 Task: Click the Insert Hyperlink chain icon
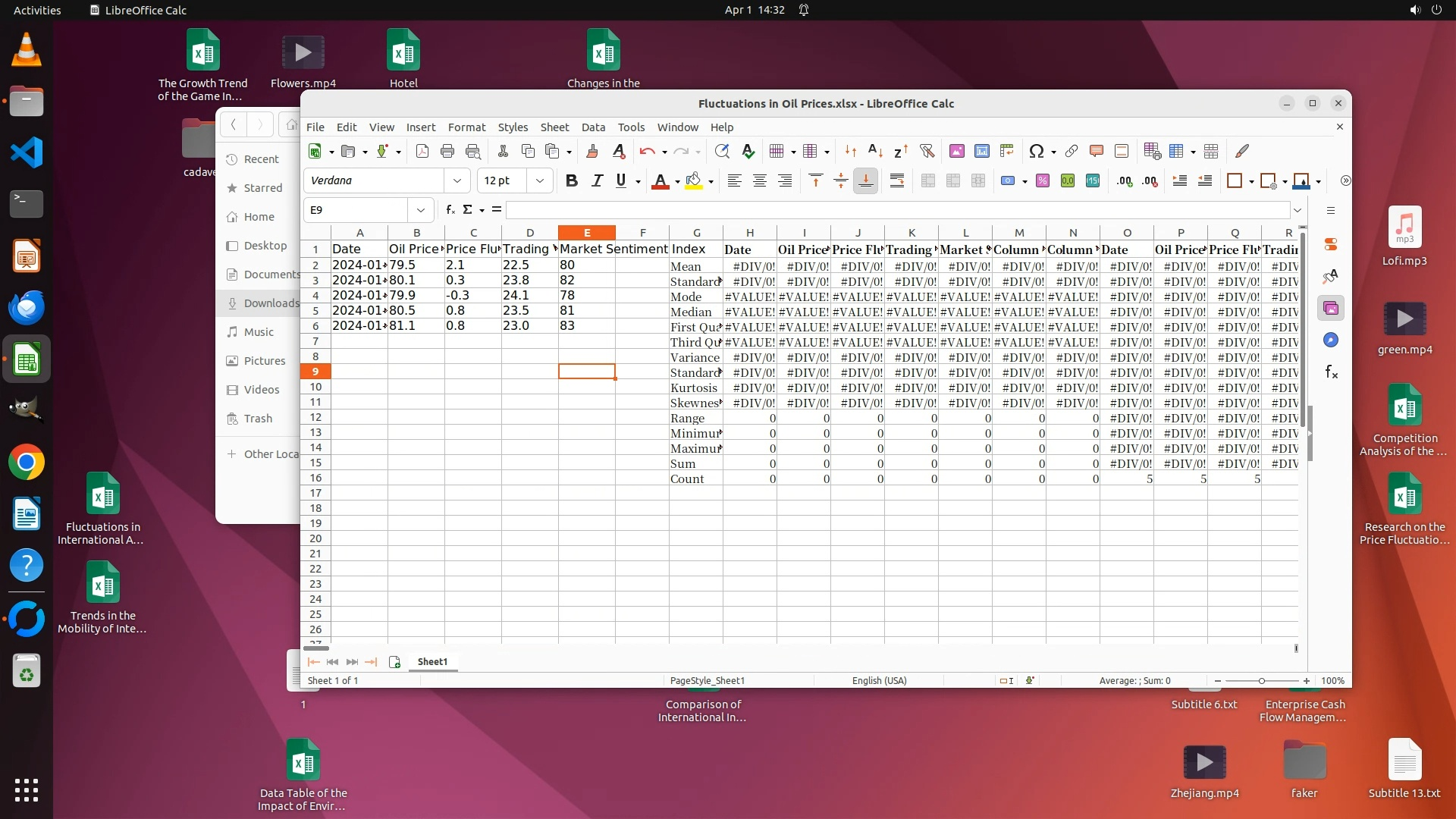point(1071,151)
